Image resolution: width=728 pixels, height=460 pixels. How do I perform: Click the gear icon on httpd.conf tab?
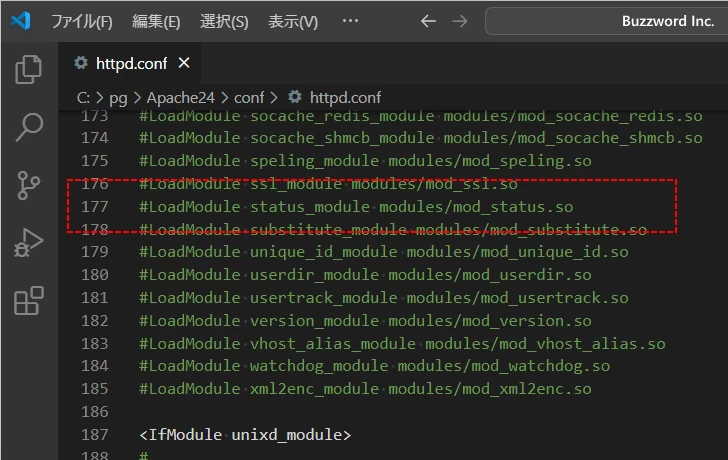pos(81,63)
